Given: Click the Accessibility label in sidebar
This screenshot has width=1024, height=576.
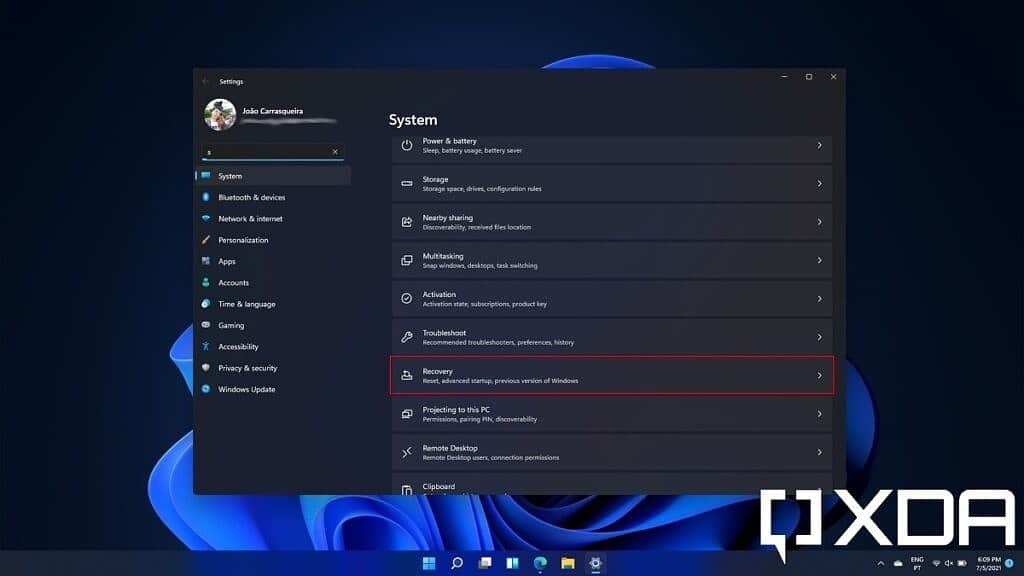Looking at the screenshot, I should 238,346.
